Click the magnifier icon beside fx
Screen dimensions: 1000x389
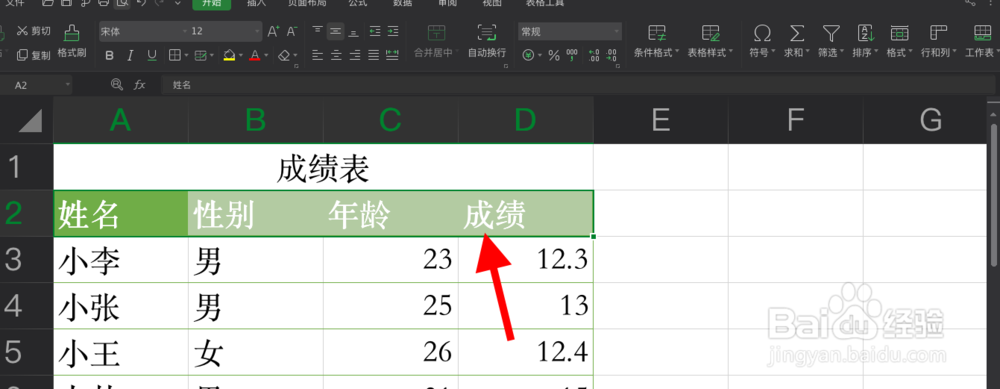tap(116, 84)
